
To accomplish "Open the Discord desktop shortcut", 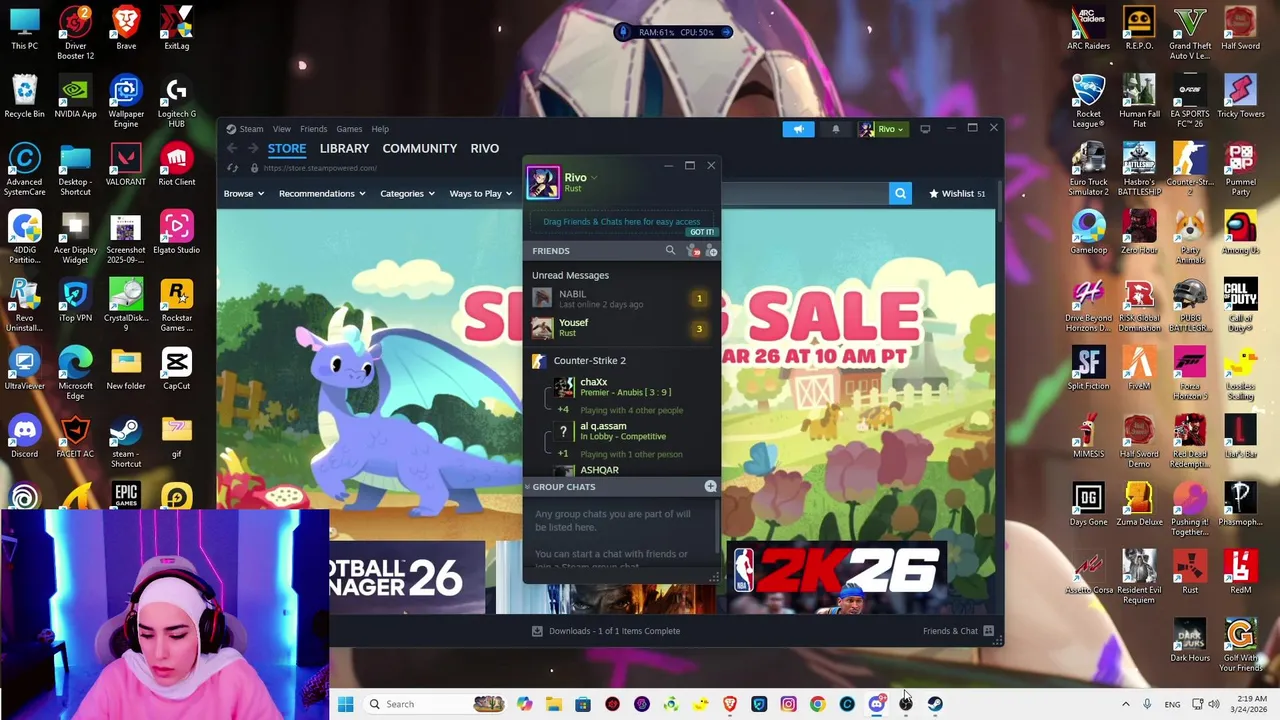I will 25,437.
